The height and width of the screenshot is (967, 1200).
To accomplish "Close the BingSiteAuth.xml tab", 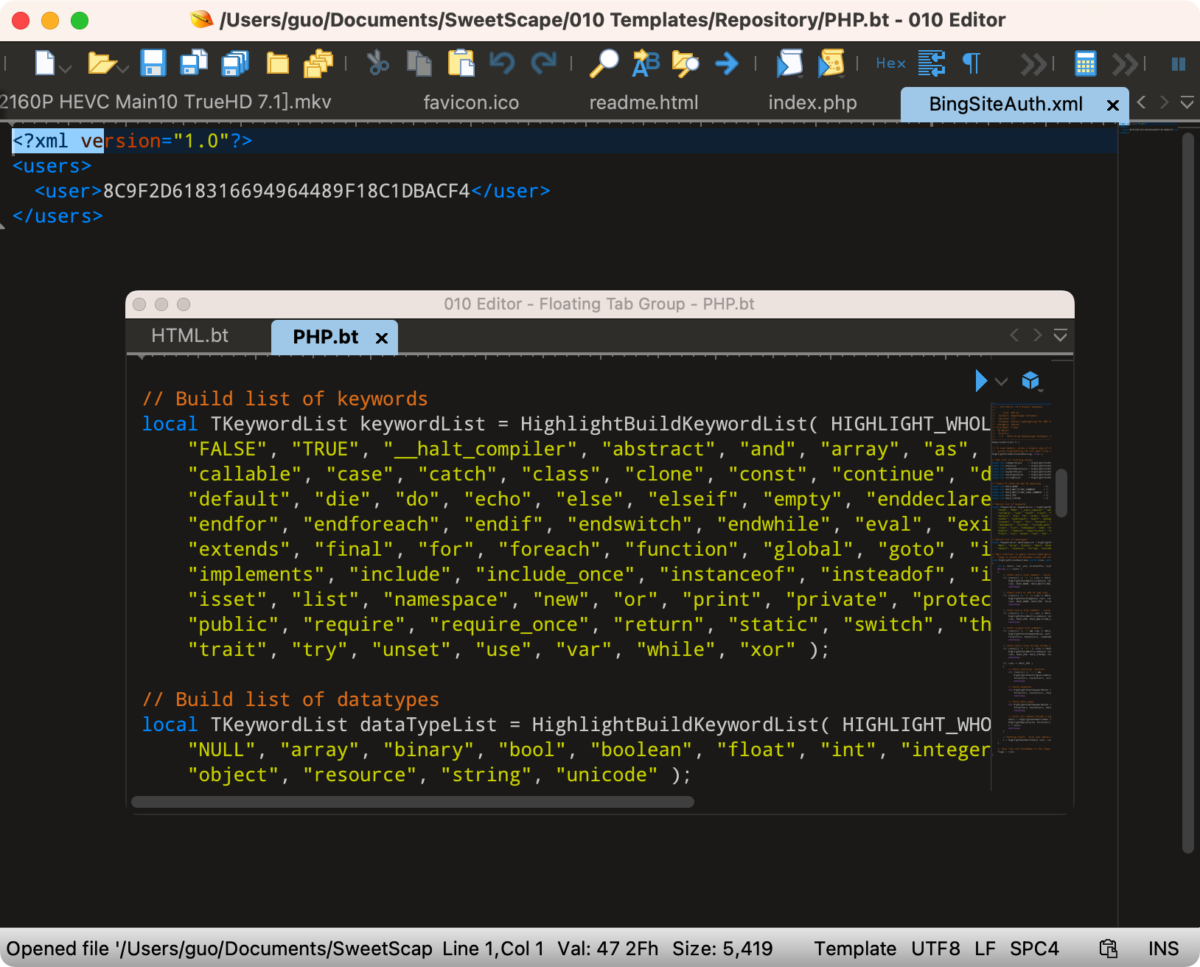I will [x=1112, y=104].
